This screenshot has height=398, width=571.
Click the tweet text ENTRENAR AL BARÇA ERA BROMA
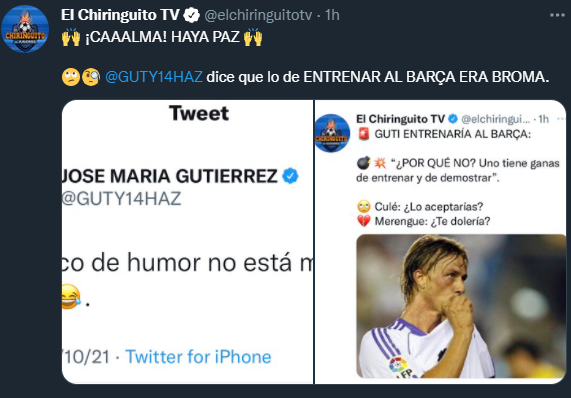tap(426, 77)
